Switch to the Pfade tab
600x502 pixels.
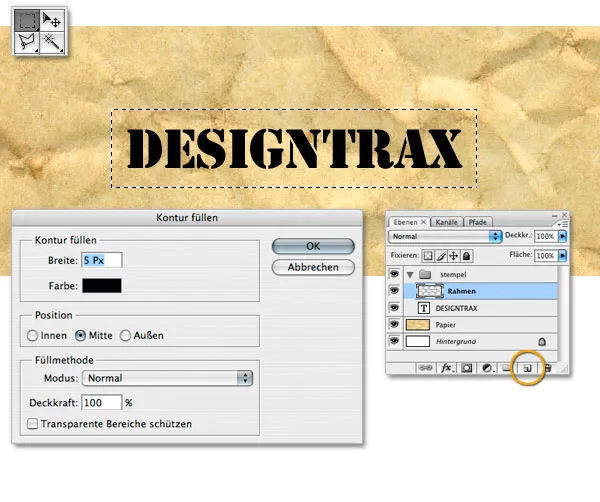click(x=478, y=221)
